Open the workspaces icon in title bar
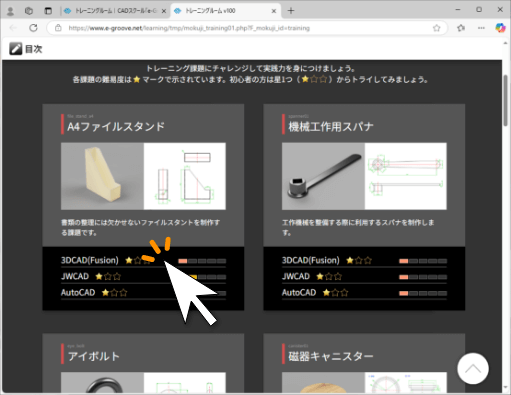 pyautogui.click(x=29, y=11)
